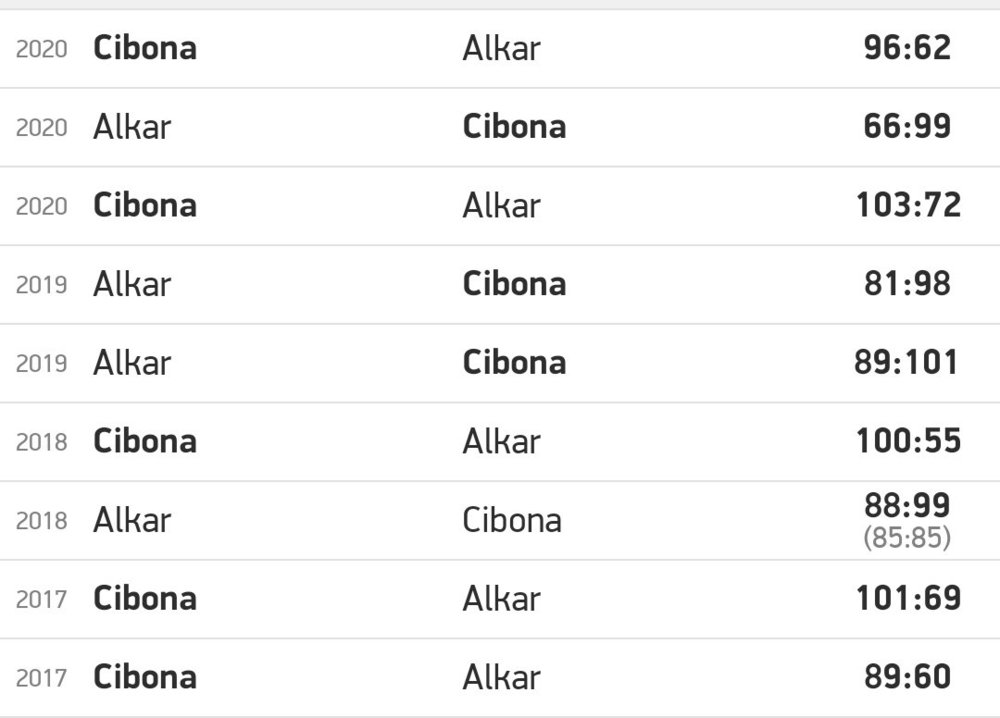Select Cibona in the 89:60 row
1000x718 pixels.
tap(145, 677)
